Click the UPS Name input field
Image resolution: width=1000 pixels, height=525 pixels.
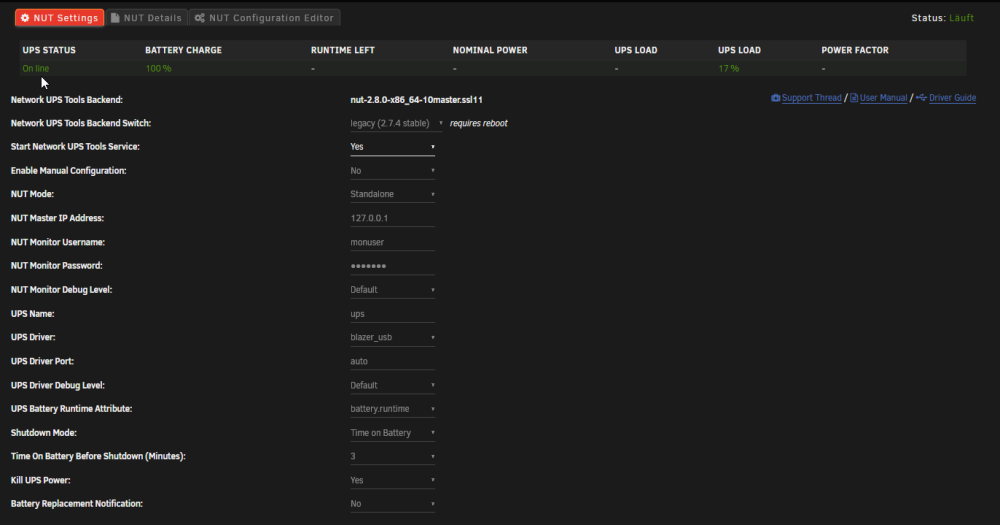pyautogui.click(x=392, y=314)
